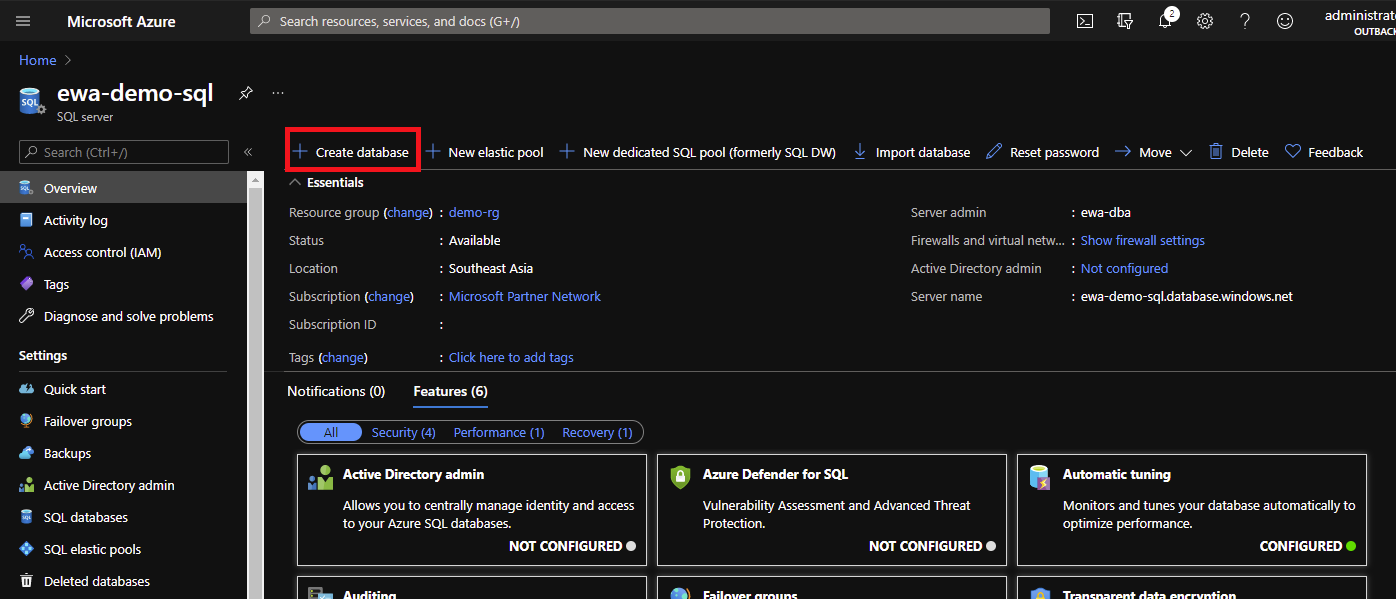Switch to the Notifications (0) tab

click(336, 391)
